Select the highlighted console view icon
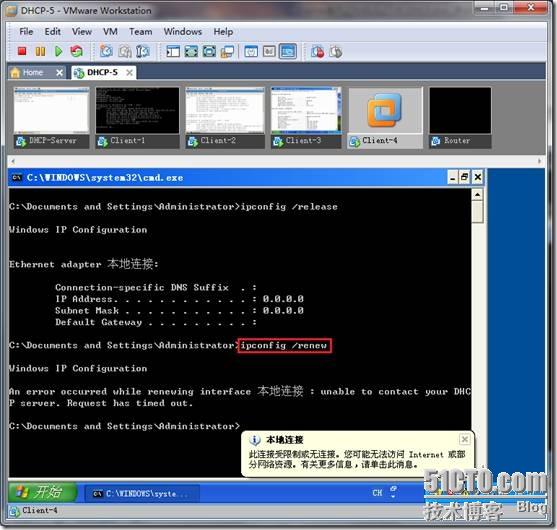 [287, 52]
